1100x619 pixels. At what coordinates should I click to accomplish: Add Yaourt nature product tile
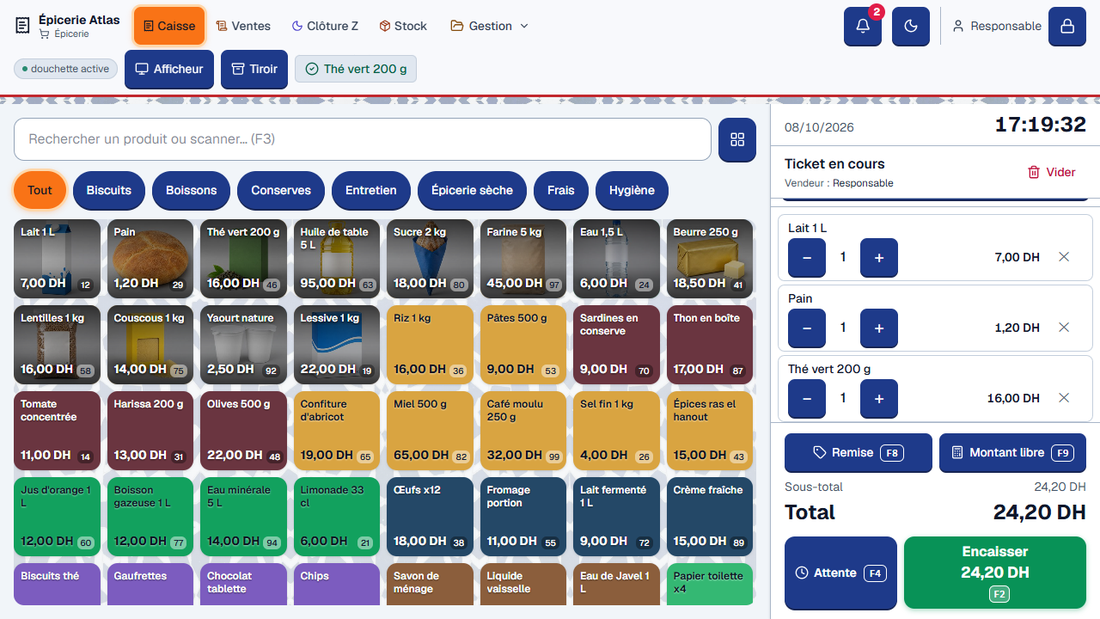243,345
